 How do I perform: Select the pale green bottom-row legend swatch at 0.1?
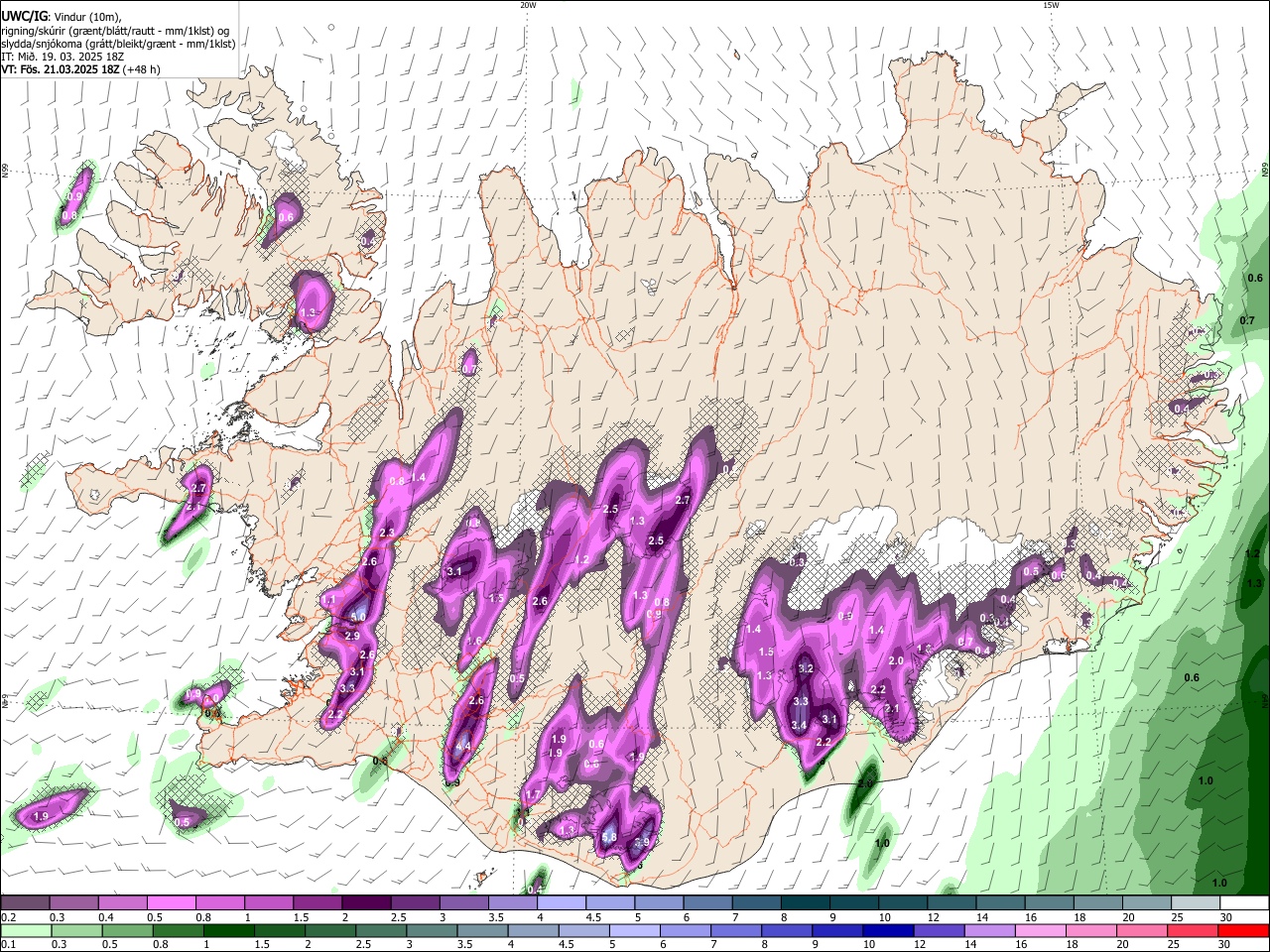[25, 931]
